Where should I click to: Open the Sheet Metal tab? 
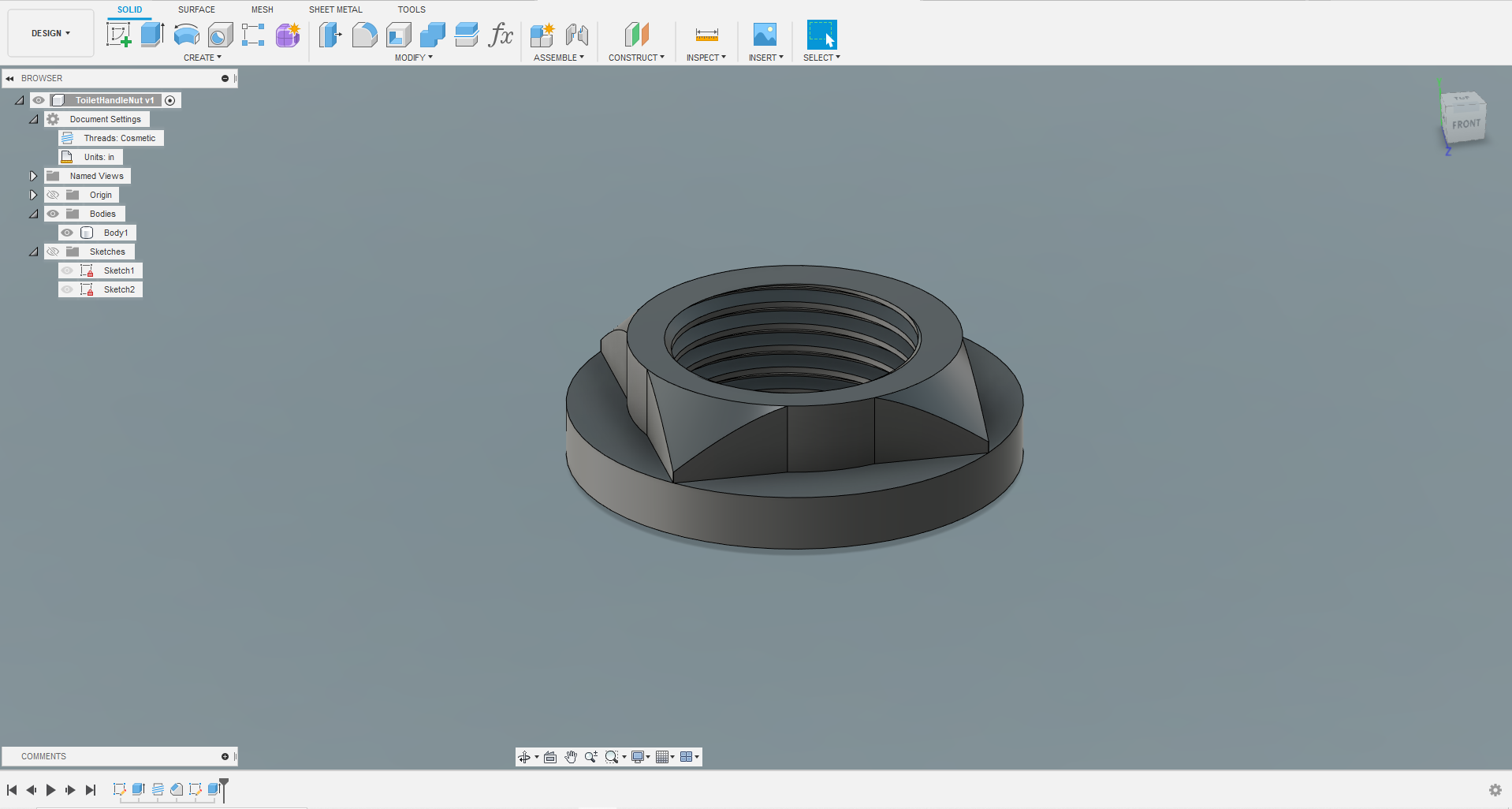tap(335, 9)
